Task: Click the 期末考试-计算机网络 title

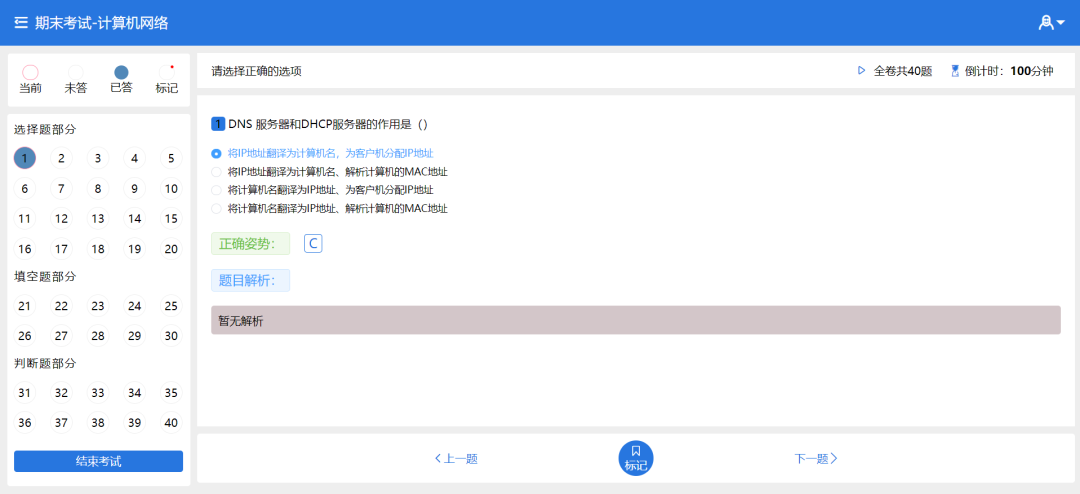Action: click(x=101, y=23)
